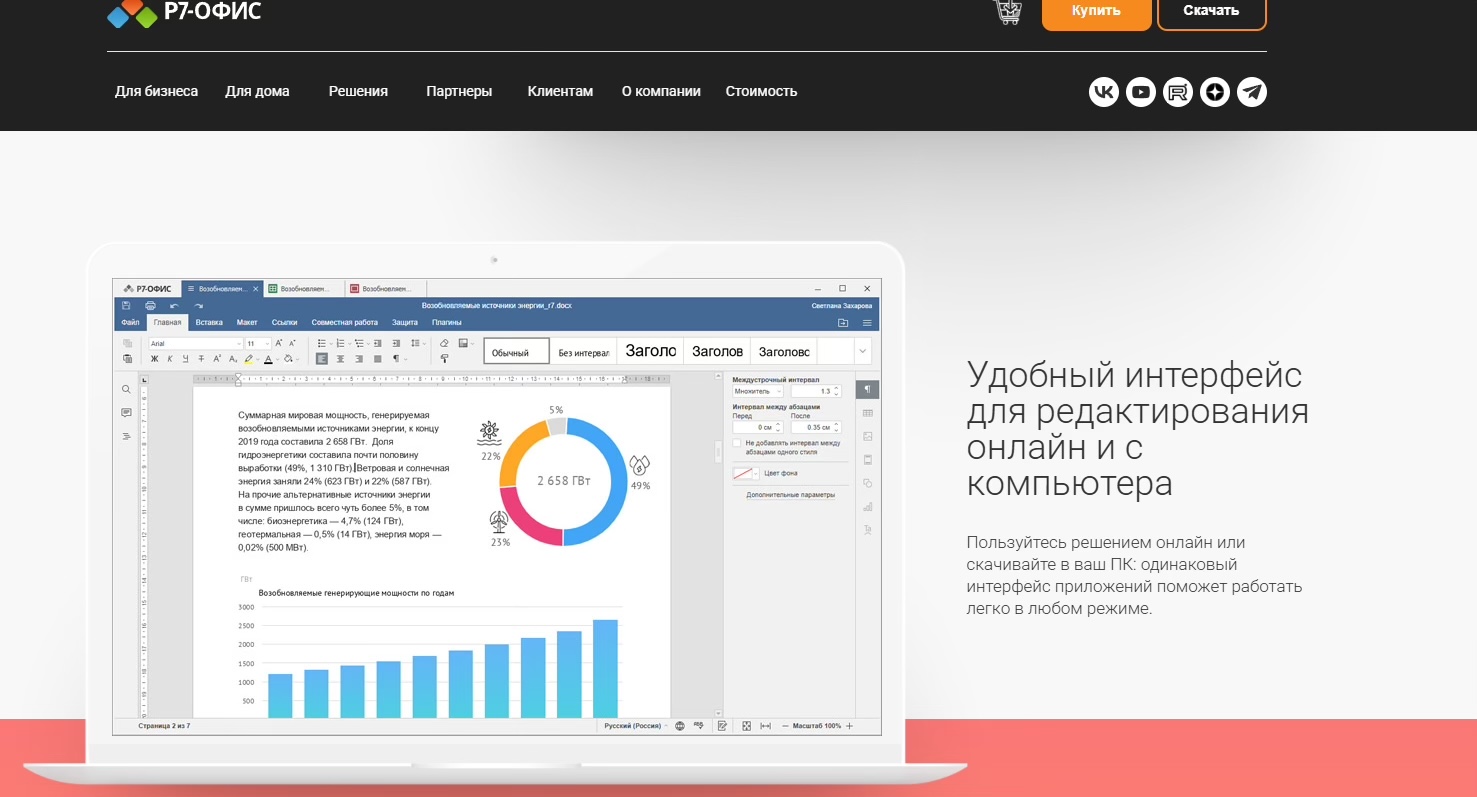Image resolution: width=1477 pixels, height=797 pixels.
Task: Open the YouTube channel icon
Action: coord(1141,92)
